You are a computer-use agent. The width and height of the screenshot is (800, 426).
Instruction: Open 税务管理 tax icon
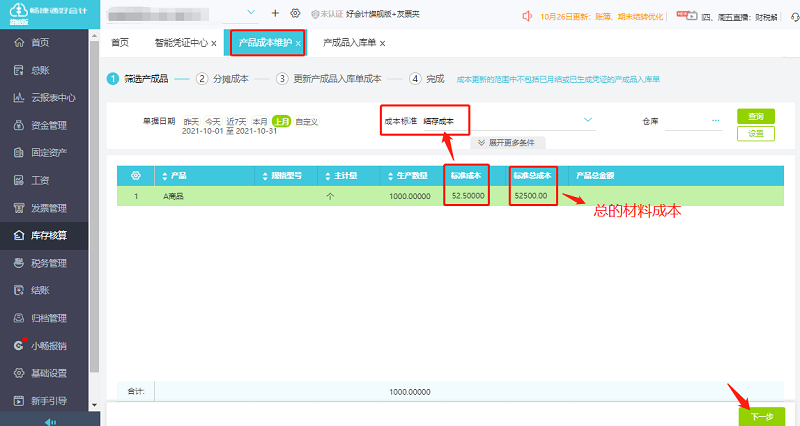(19, 263)
